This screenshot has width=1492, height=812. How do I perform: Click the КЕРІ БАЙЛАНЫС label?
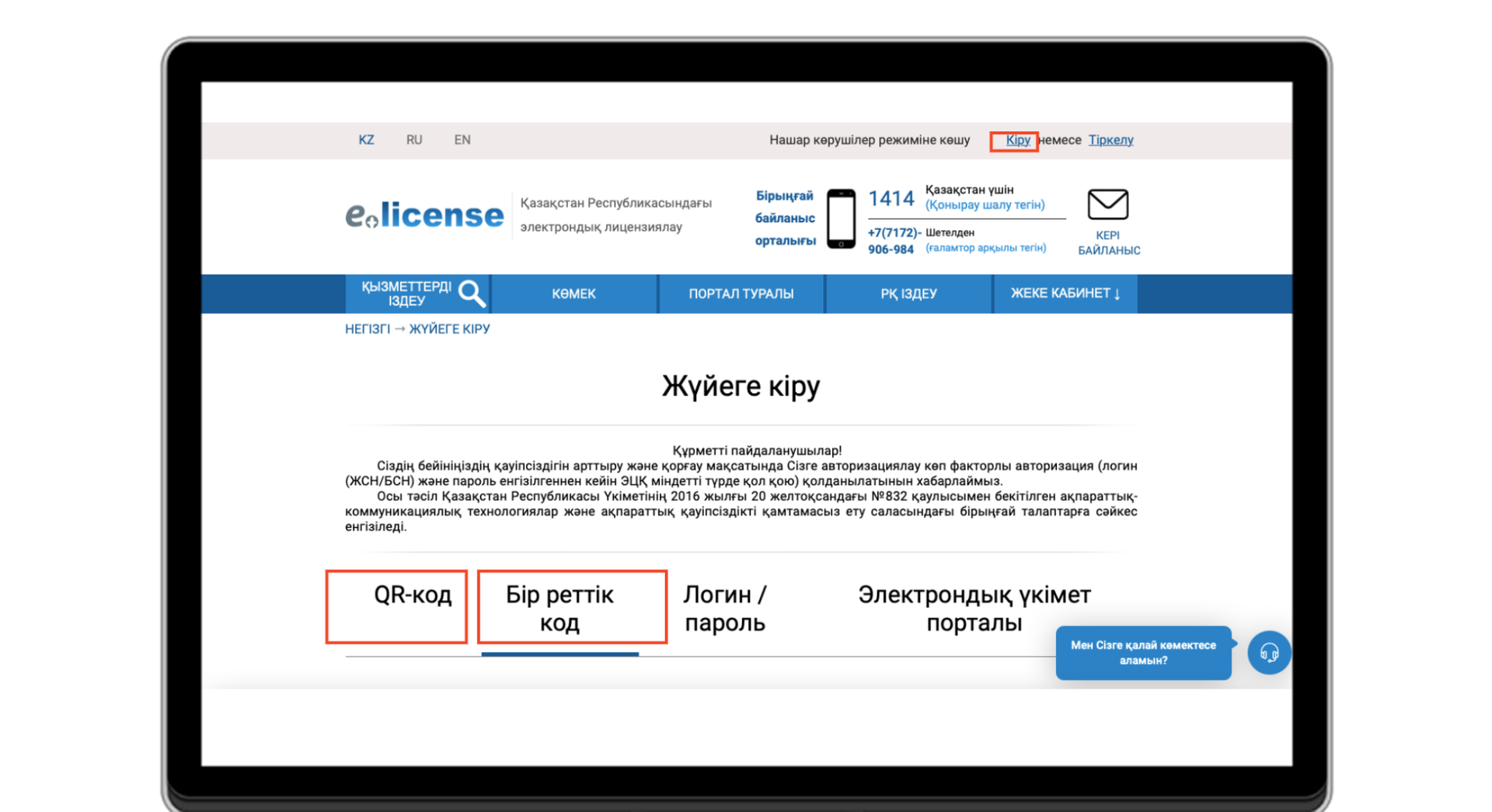click(1109, 242)
